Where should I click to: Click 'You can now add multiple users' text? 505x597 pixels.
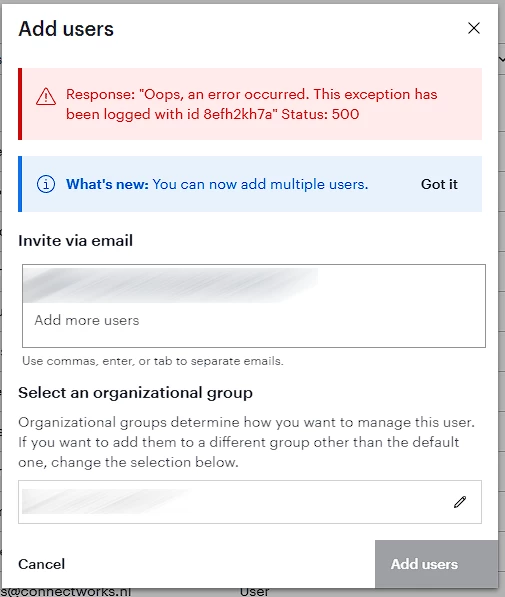(260, 184)
